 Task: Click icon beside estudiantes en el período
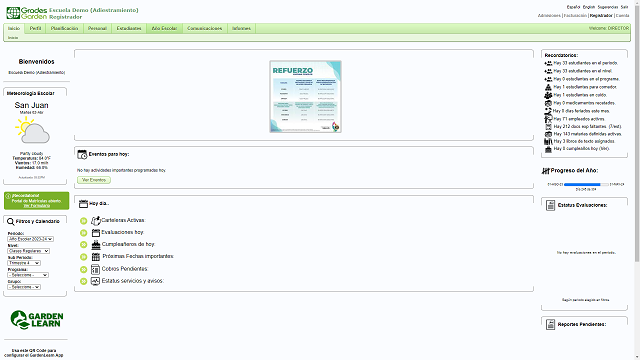(548, 63)
